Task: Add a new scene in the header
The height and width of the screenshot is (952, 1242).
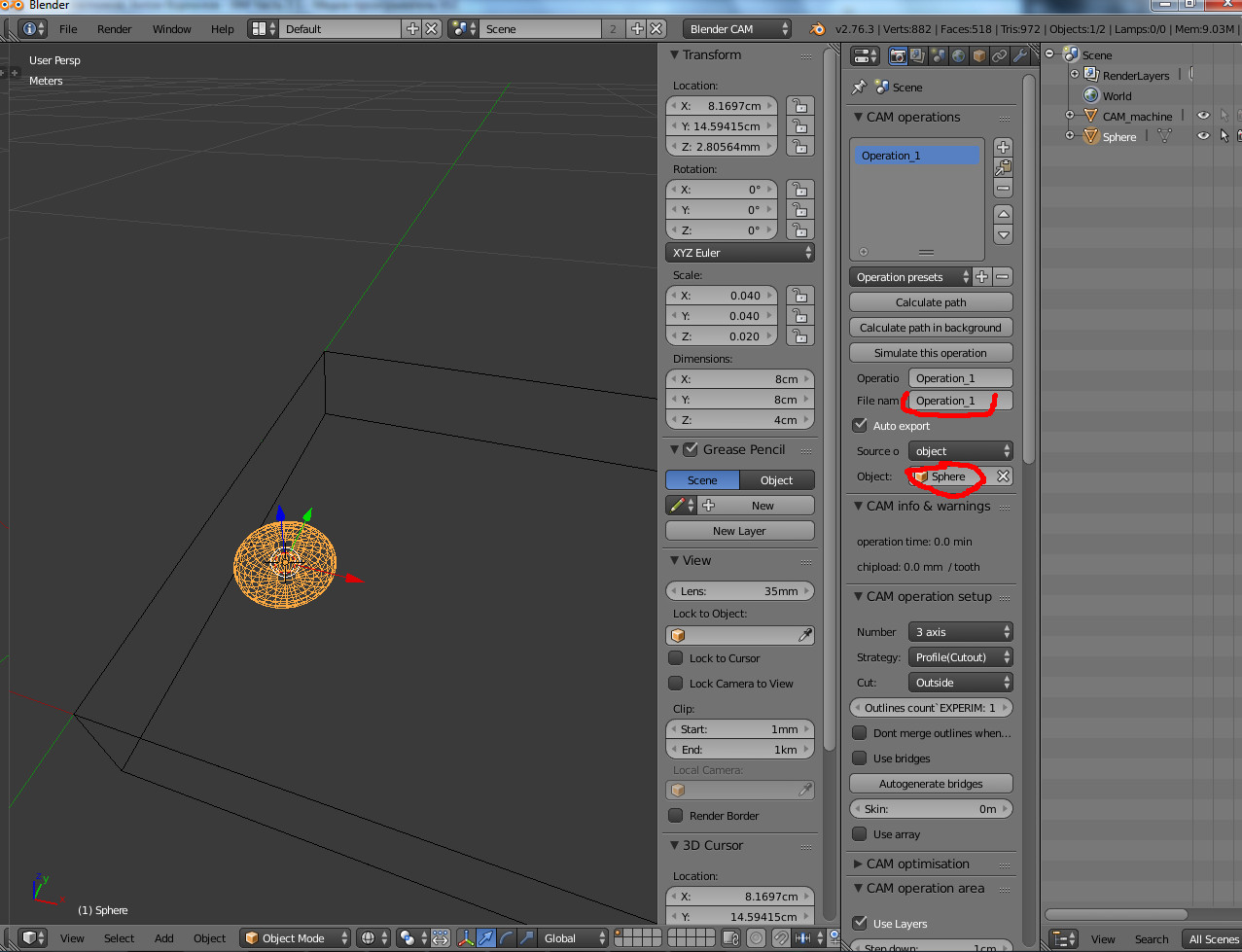Action: (x=637, y=29)
